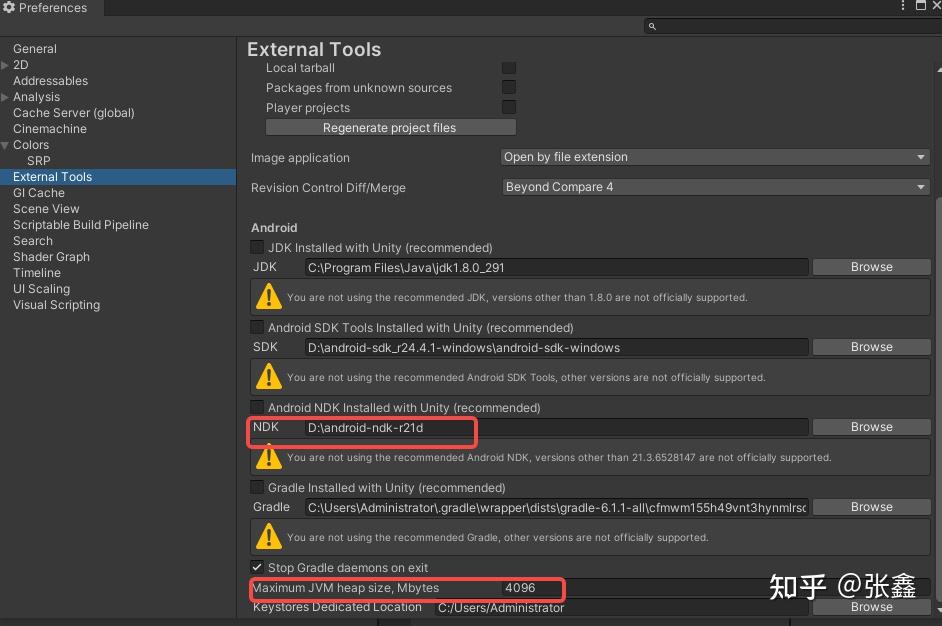942x626 pixels.
Task: Open the Shader Graph preferences
Action: point(51,257)
